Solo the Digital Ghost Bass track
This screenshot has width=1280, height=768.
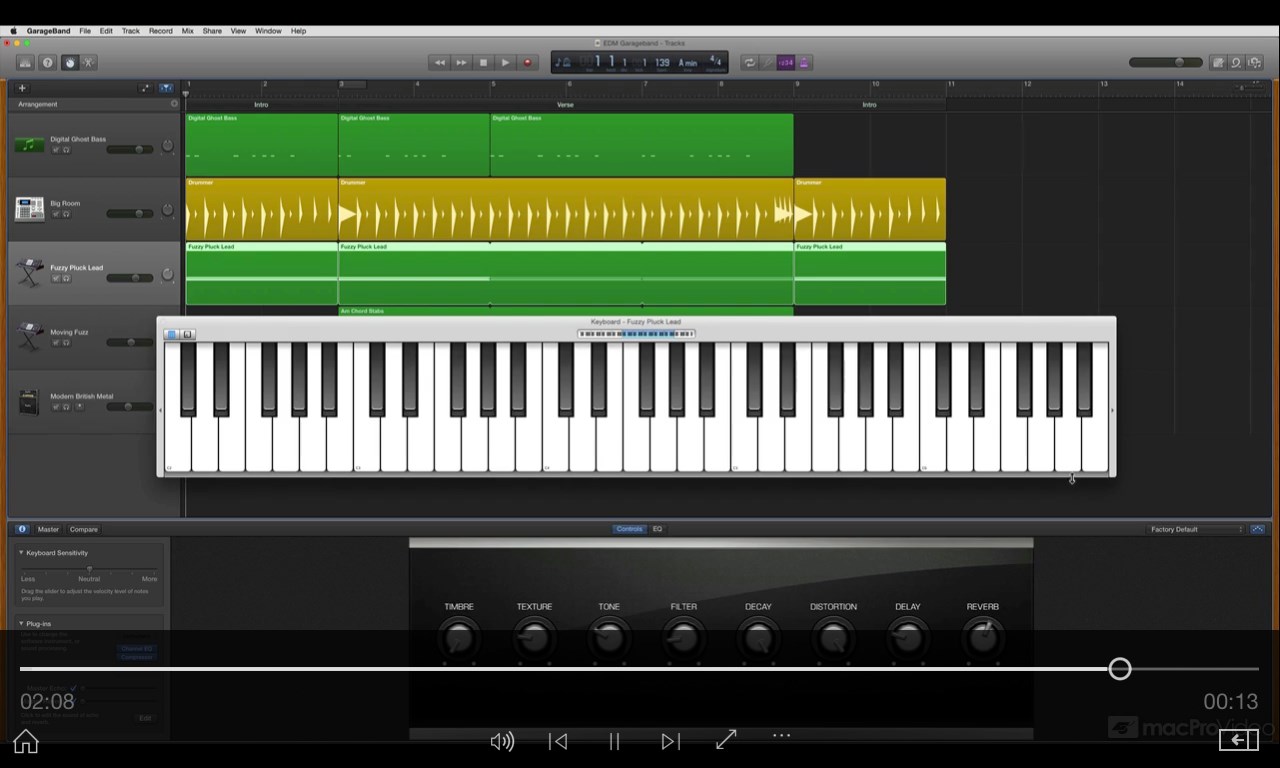(x=66, y=150)
